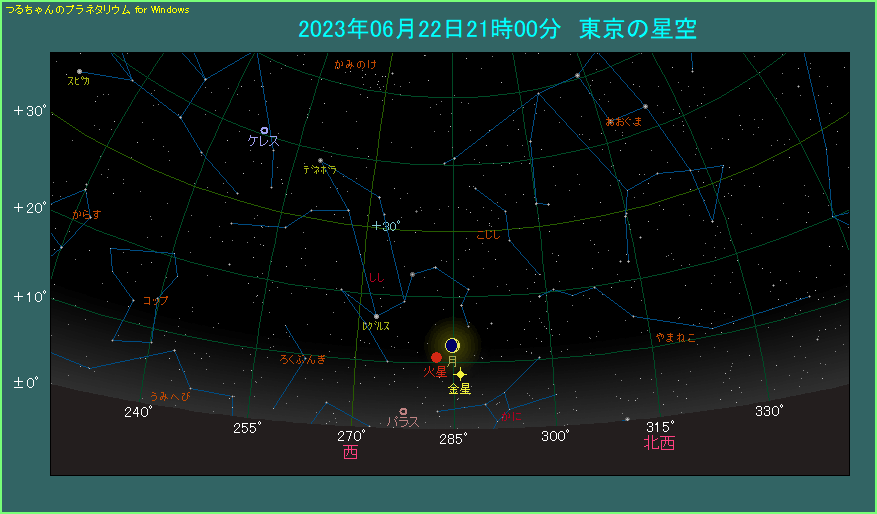877x514 pixels.
Task: Select the こじし constellation label
Action: [488, 235]
